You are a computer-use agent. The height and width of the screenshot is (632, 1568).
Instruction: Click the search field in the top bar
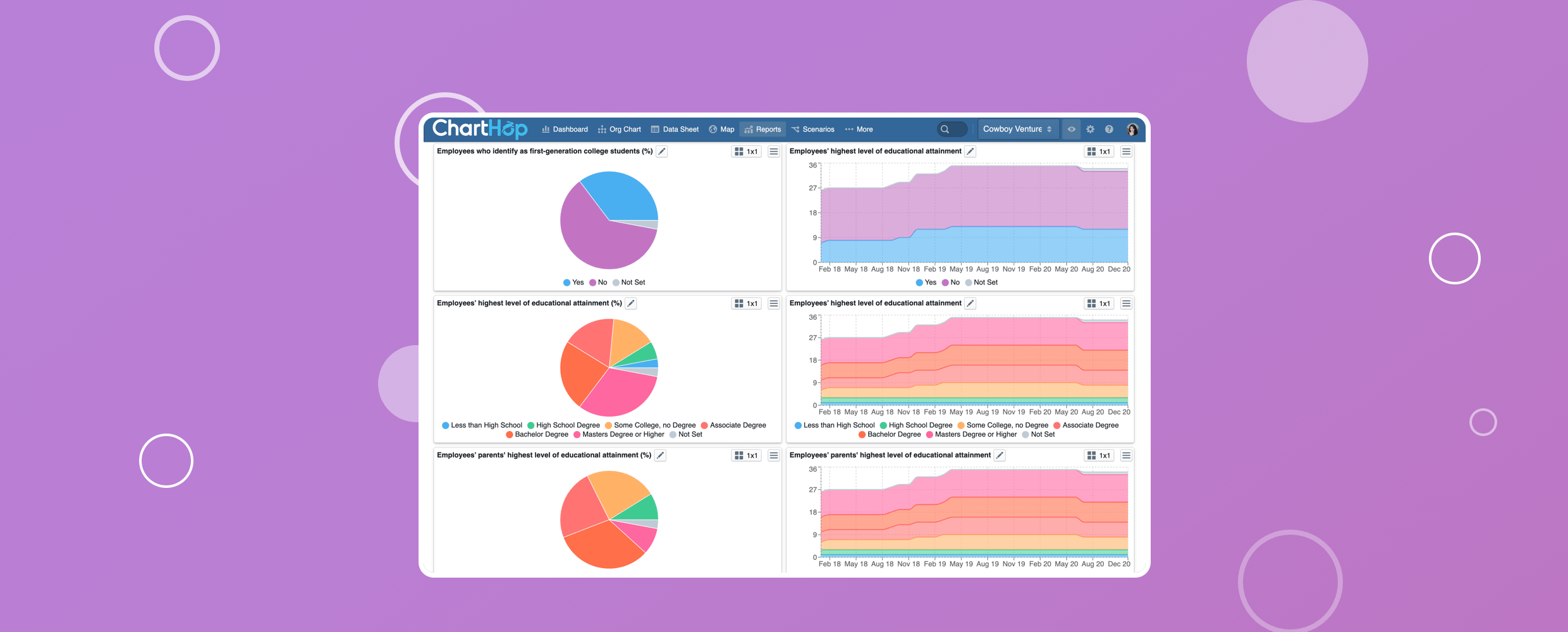click(952, 129)
